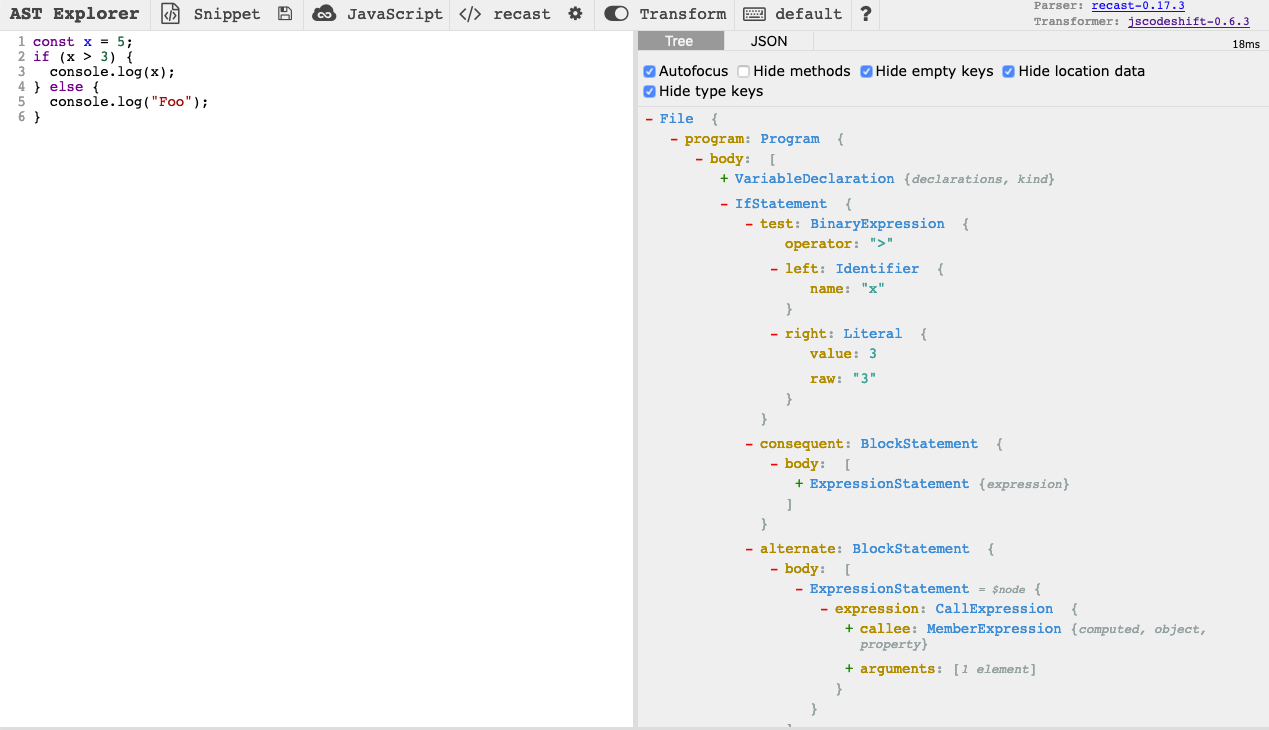Open the jscodeshift-0.6.3 transformer link
The width and height of the screenshot is (1269, 730).
(1188, 21)
